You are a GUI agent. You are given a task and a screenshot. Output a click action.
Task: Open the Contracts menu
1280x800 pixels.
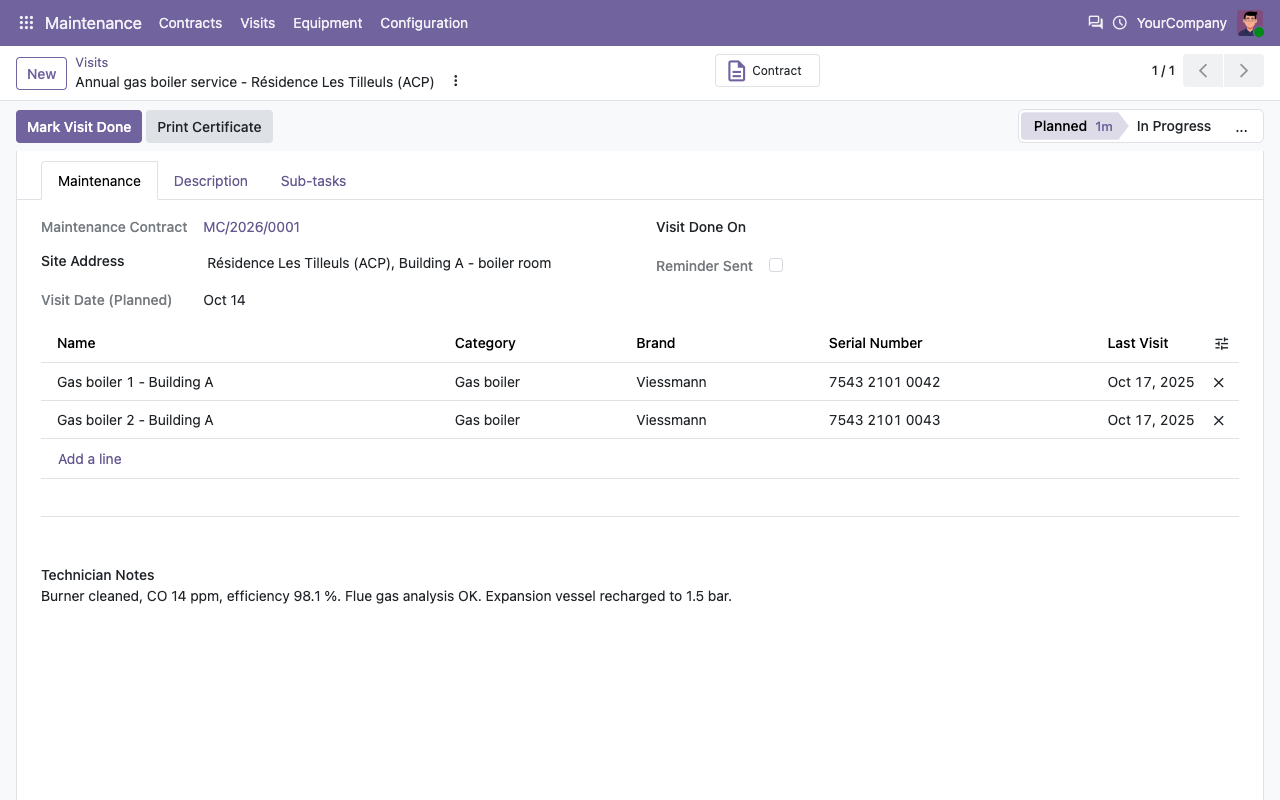click(190, 23)
